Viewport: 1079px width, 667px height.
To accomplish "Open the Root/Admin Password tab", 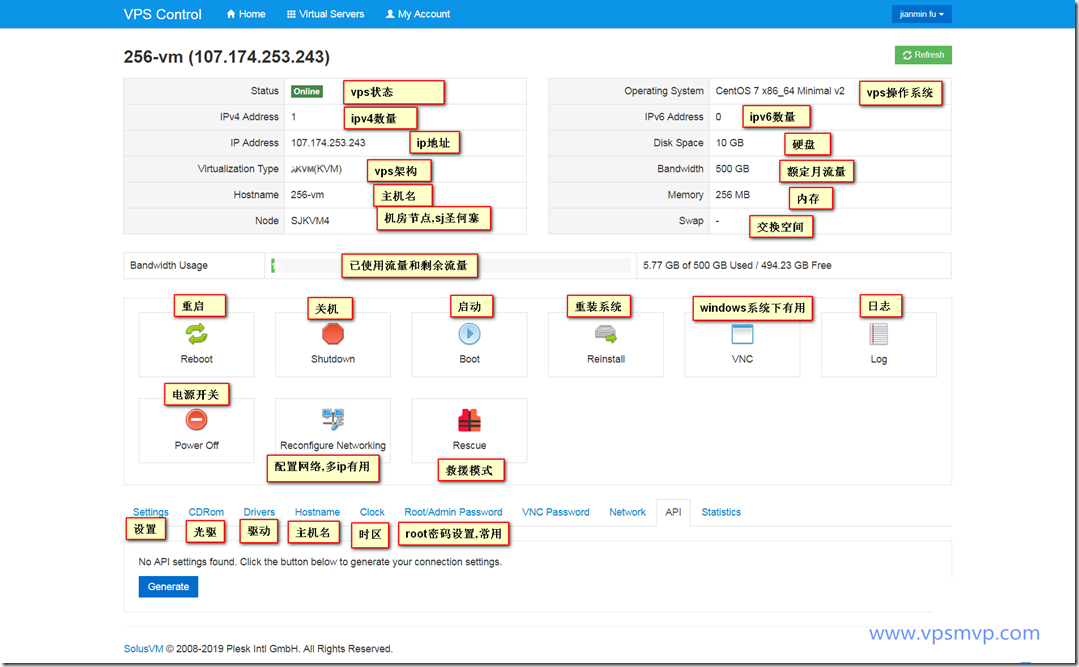I will [x=453, y=512].
